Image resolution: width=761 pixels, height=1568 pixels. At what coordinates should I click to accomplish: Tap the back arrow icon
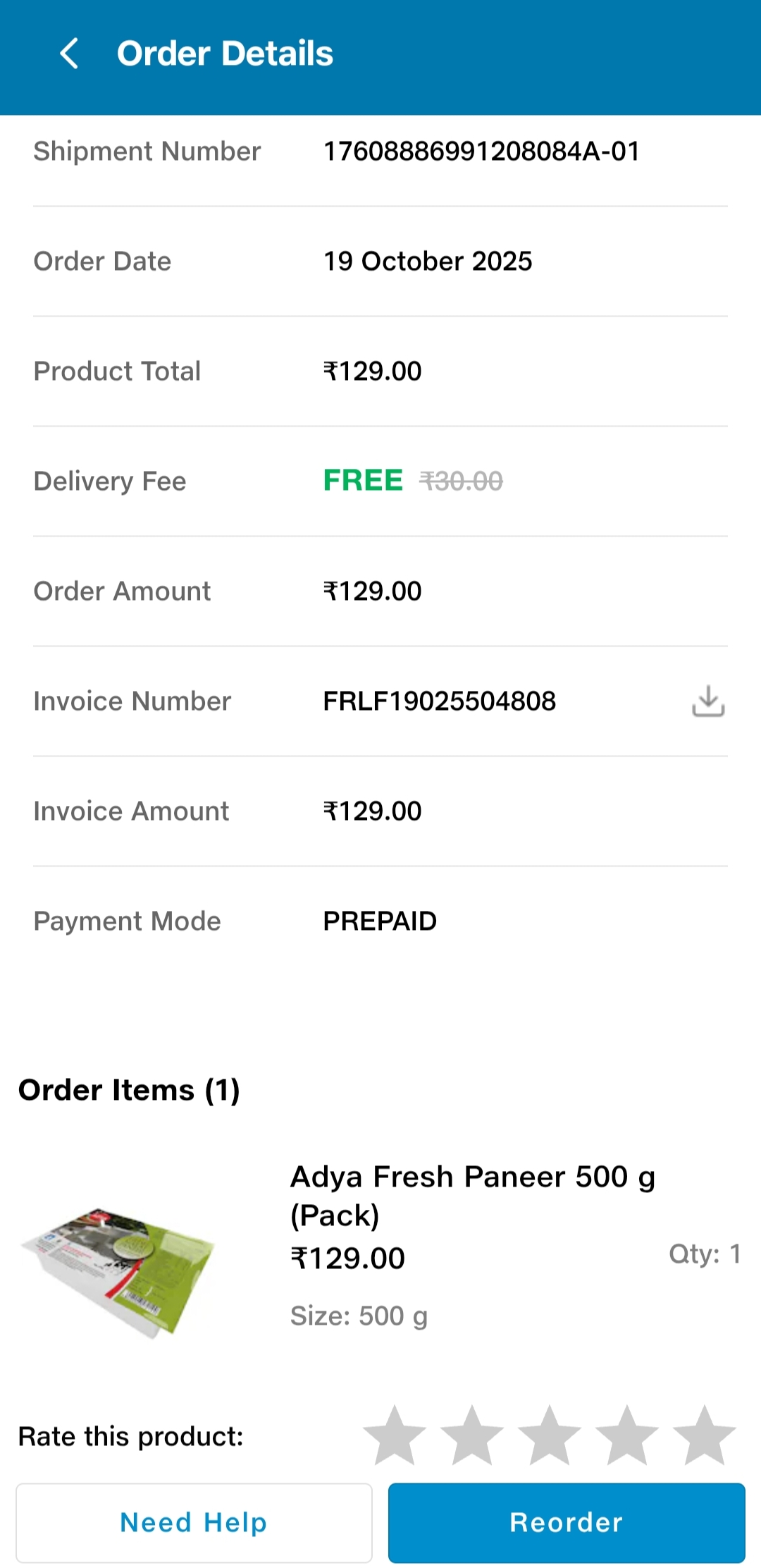click(69, 54)
